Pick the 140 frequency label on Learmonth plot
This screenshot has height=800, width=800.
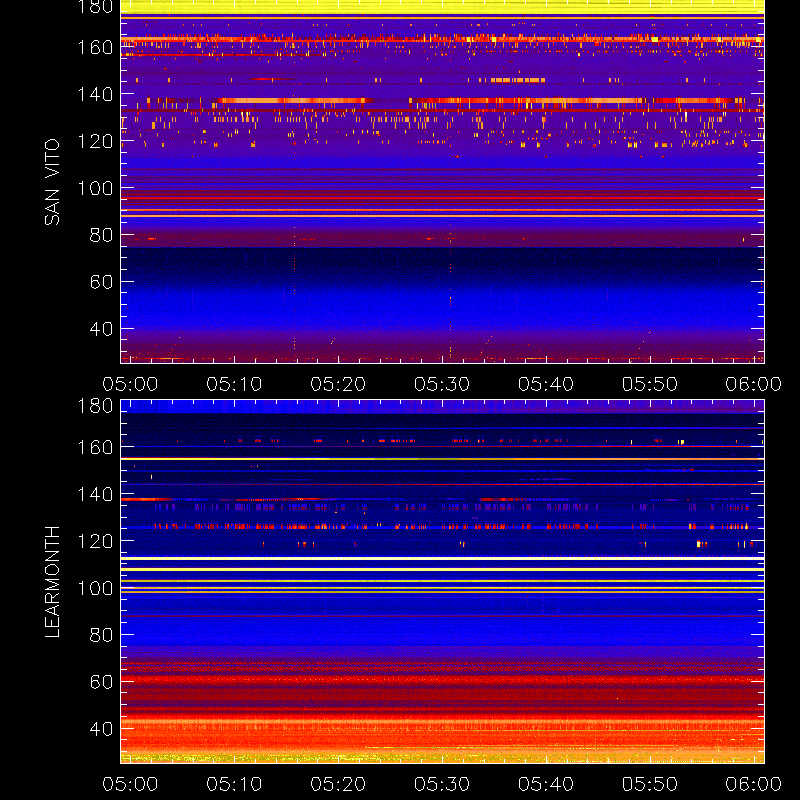click(95, 494)
